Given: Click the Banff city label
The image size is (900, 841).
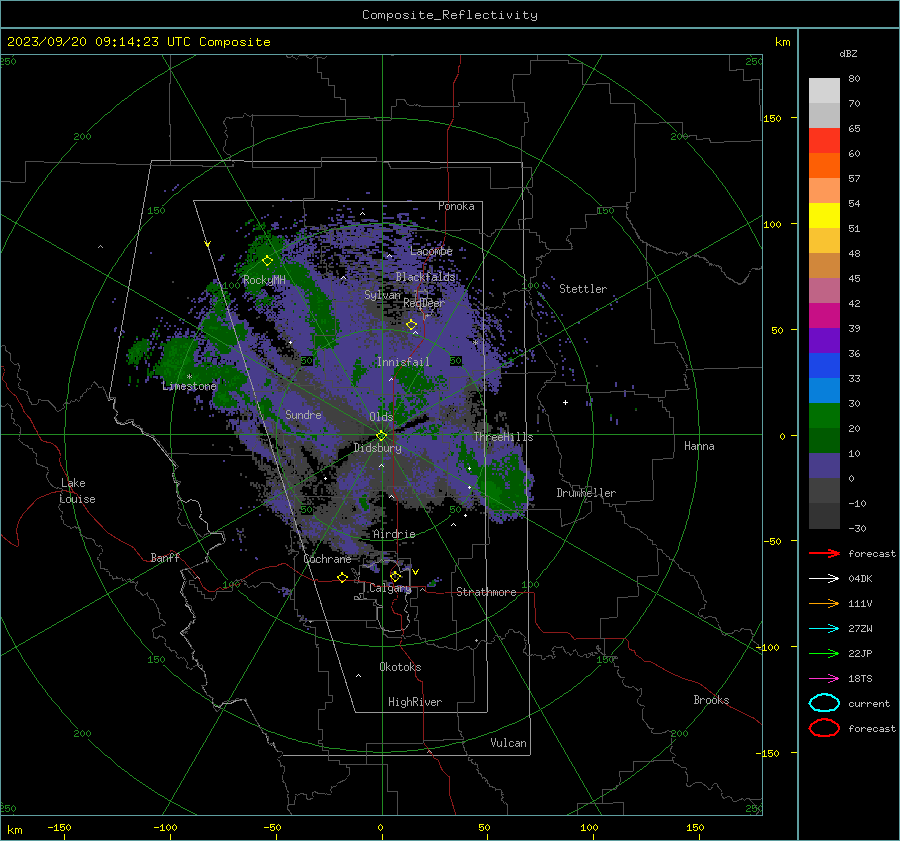Looking at the screenshot, I should tap(165, 557).
